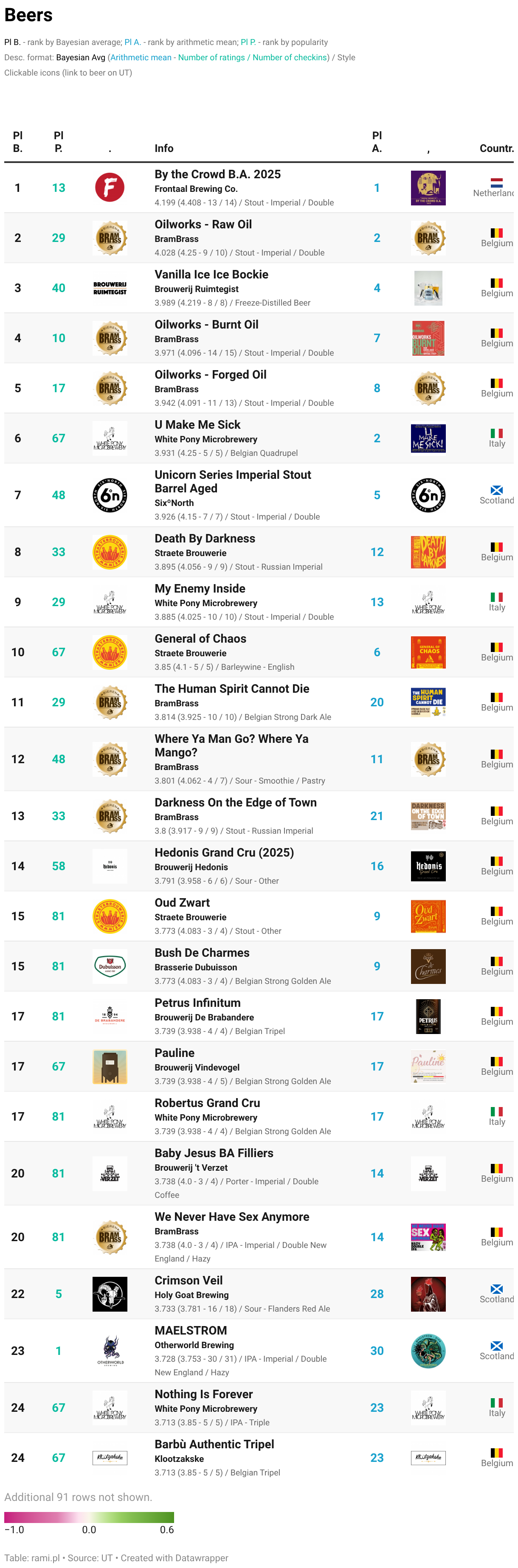Sort by the Pl A. column header

click(377, 141)
